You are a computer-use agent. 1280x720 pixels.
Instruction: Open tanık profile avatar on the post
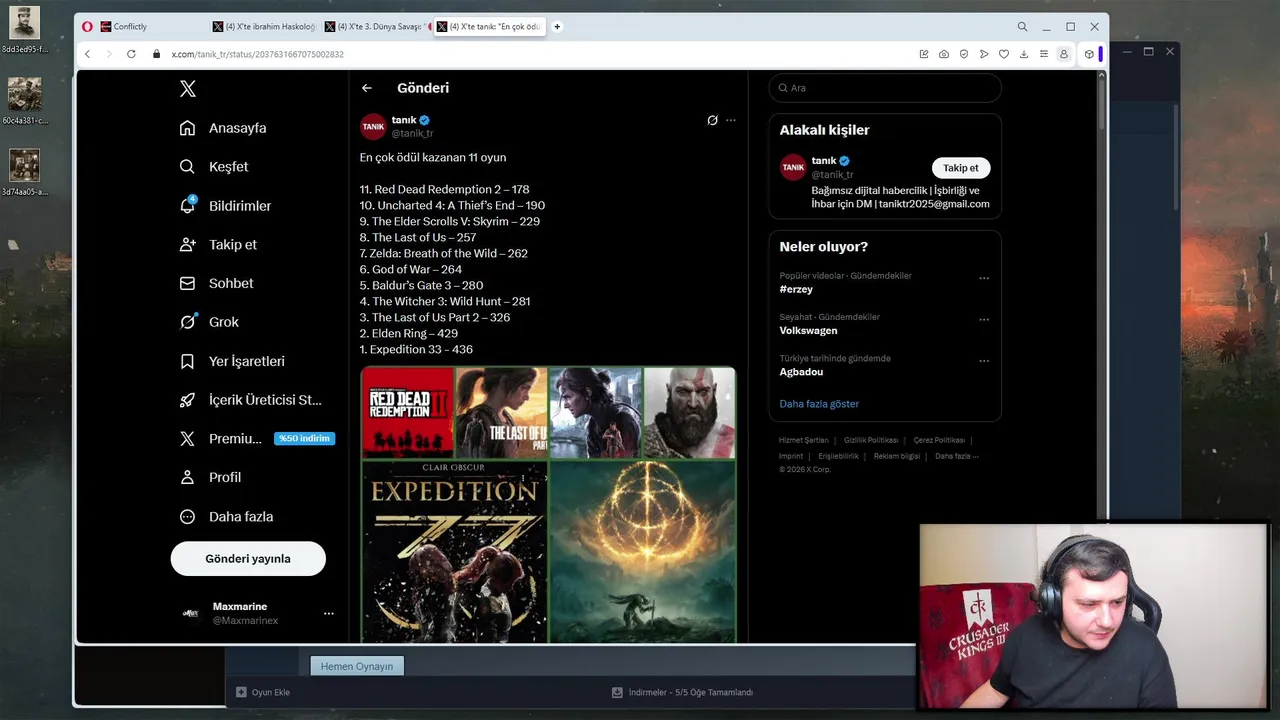pos(373,127)
